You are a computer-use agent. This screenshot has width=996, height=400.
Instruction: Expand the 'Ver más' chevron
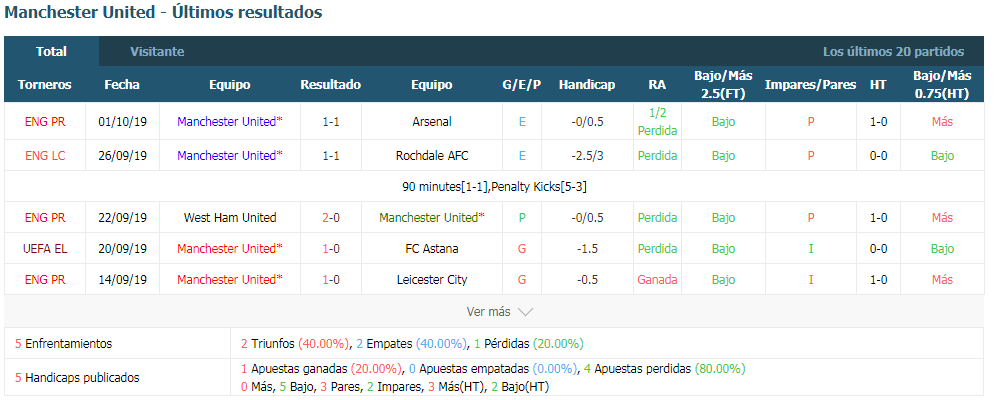[x=525, y=312]
